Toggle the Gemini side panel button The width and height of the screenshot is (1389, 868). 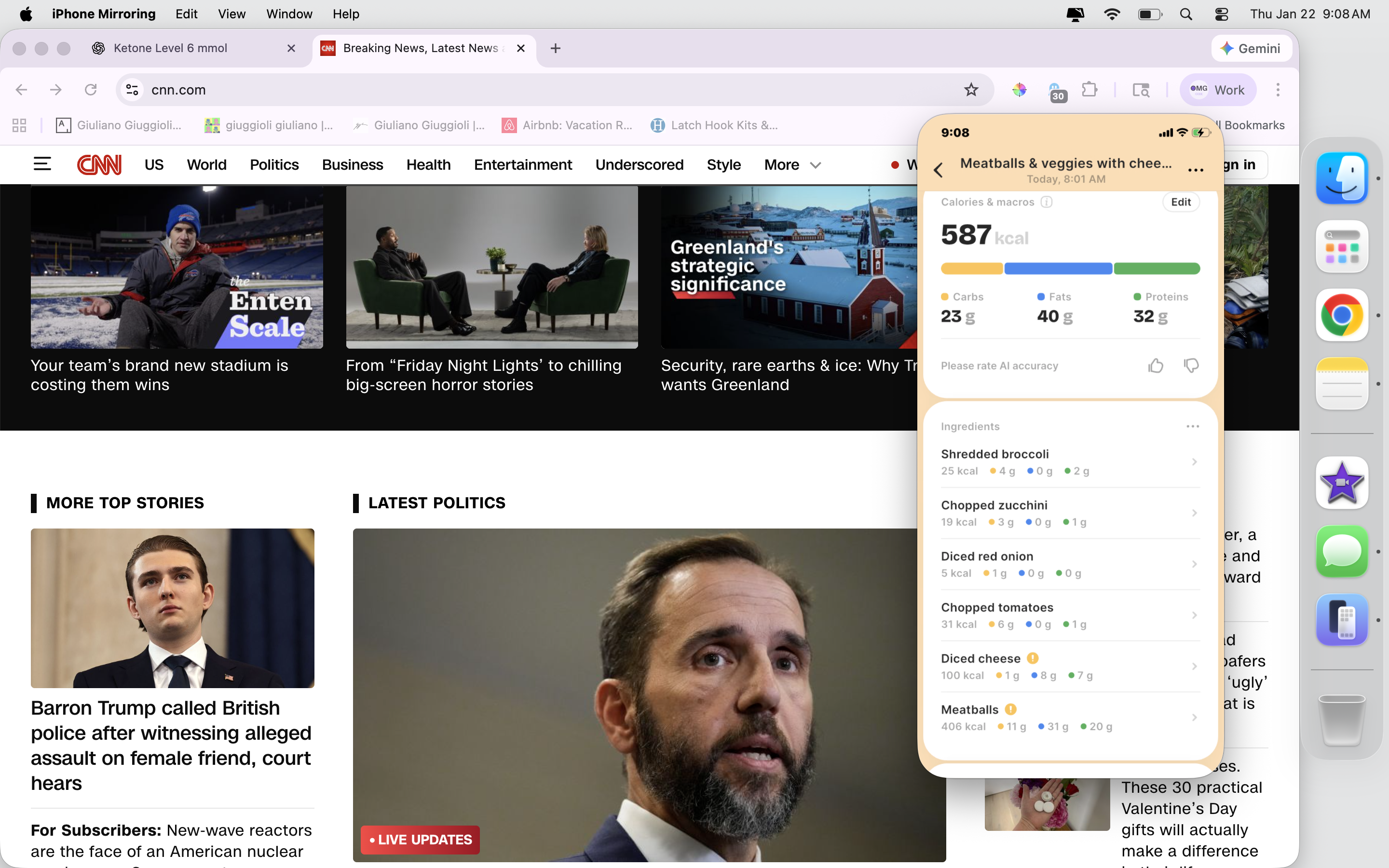[x=1251, y=48]
